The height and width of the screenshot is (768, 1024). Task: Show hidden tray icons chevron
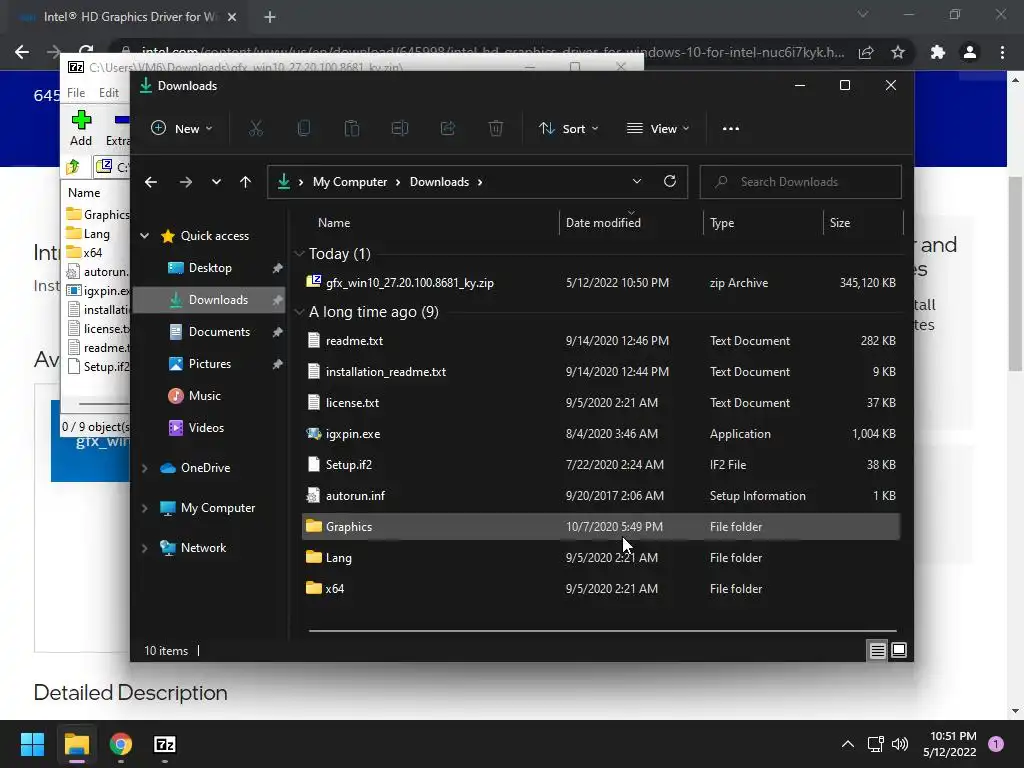coord(848,744)
